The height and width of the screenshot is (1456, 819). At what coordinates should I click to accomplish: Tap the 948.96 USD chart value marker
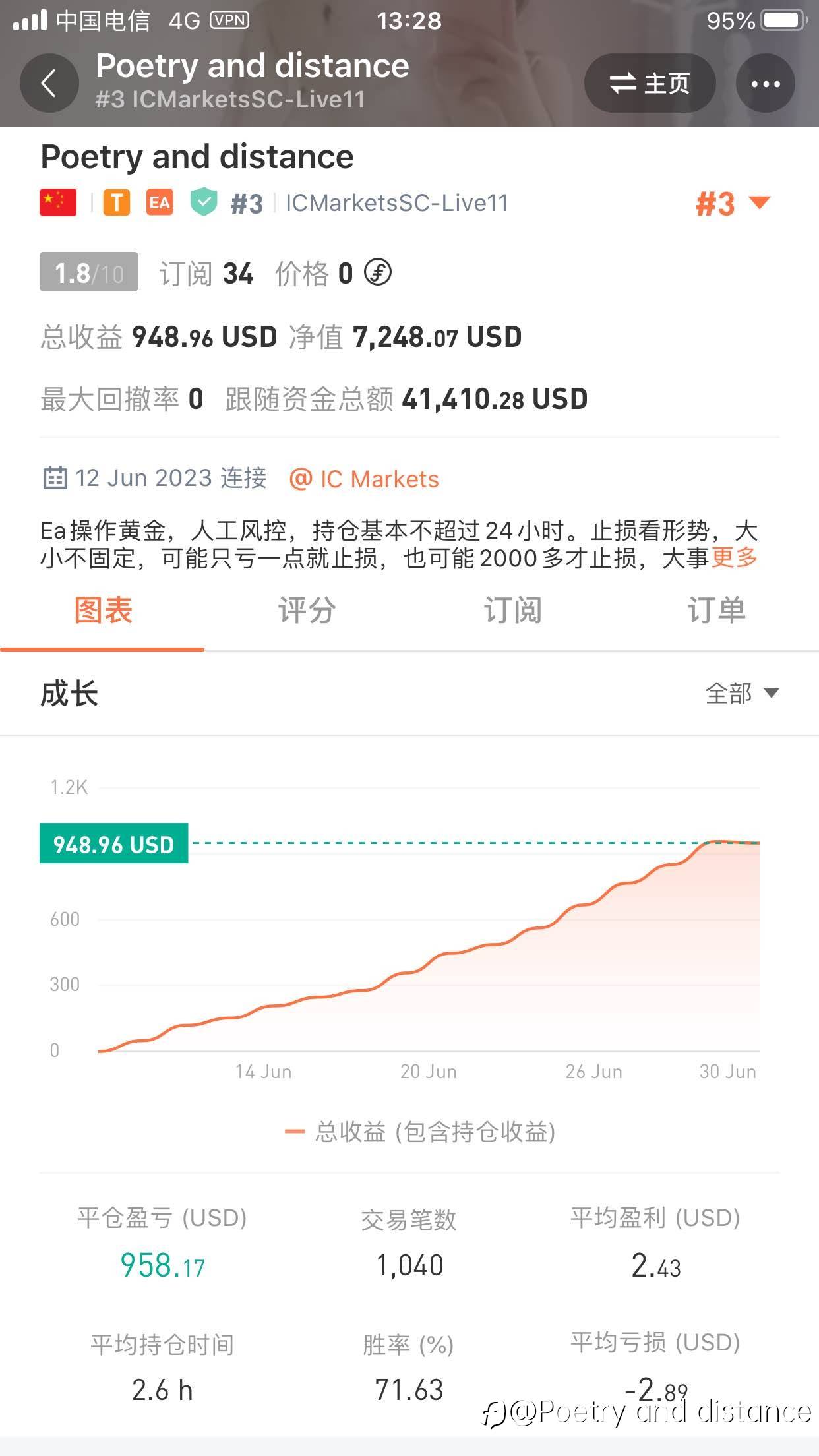113,843
